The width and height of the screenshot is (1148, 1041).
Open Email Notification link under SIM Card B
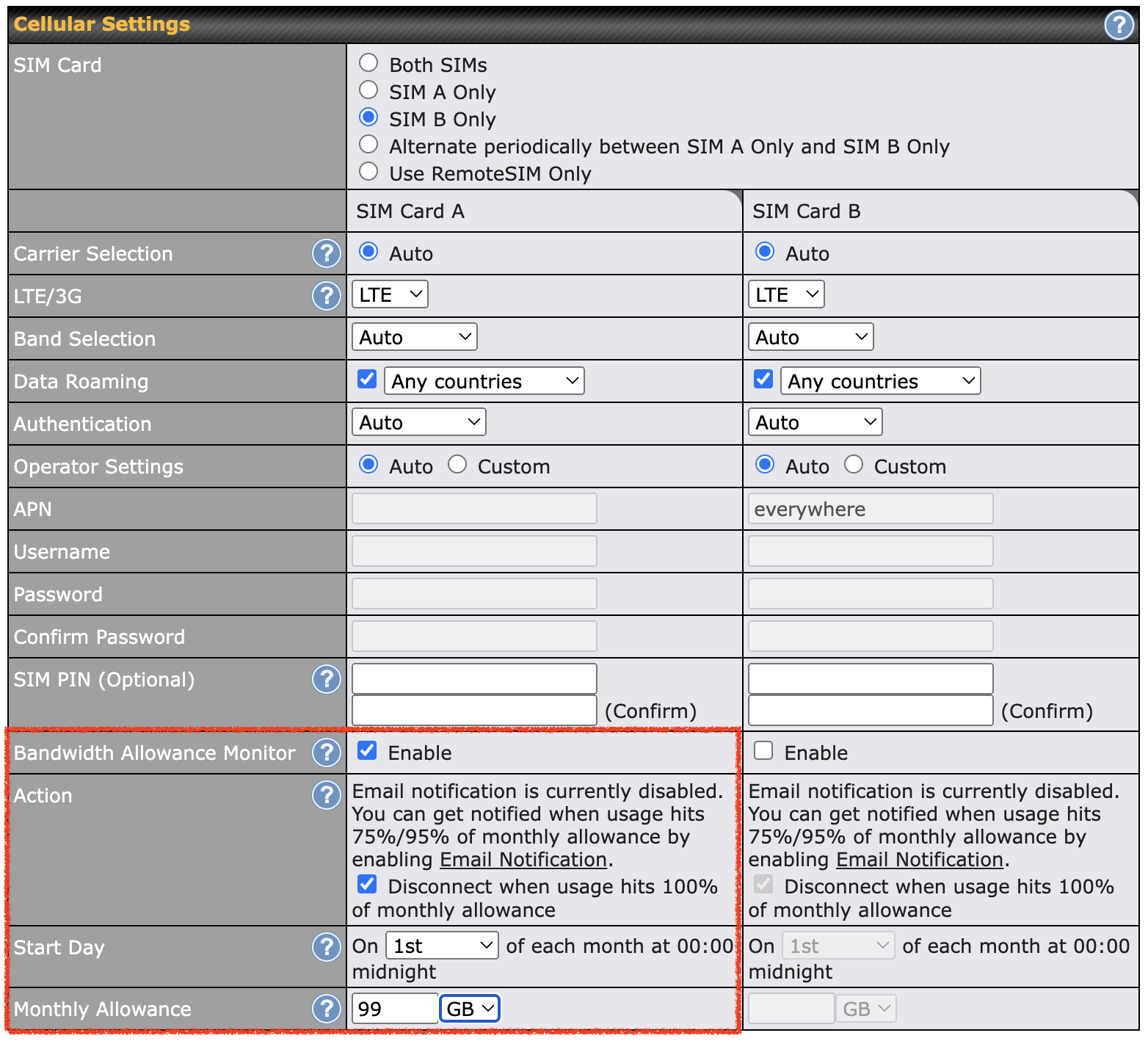point(920,860)
